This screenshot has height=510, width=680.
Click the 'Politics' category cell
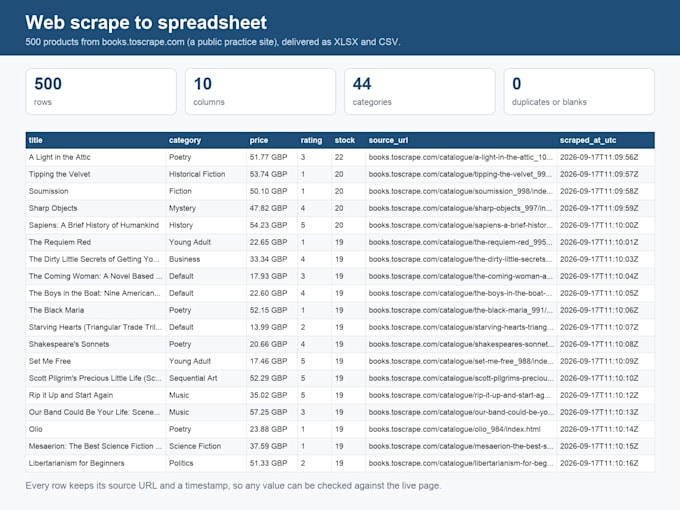pyautogui.click(x=181, y=463)
